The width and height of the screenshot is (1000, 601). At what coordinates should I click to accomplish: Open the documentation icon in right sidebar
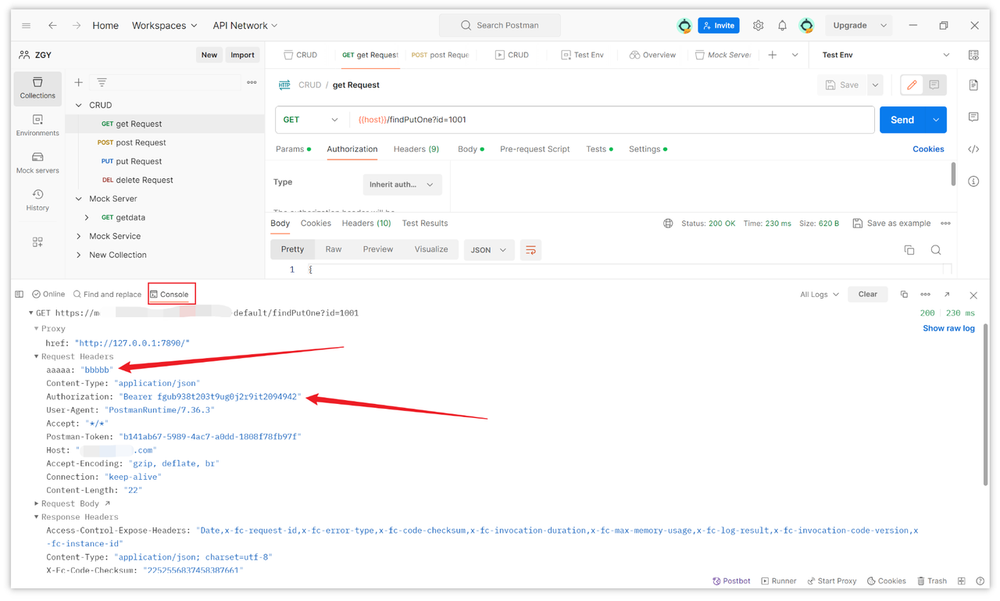click(973, 85)
